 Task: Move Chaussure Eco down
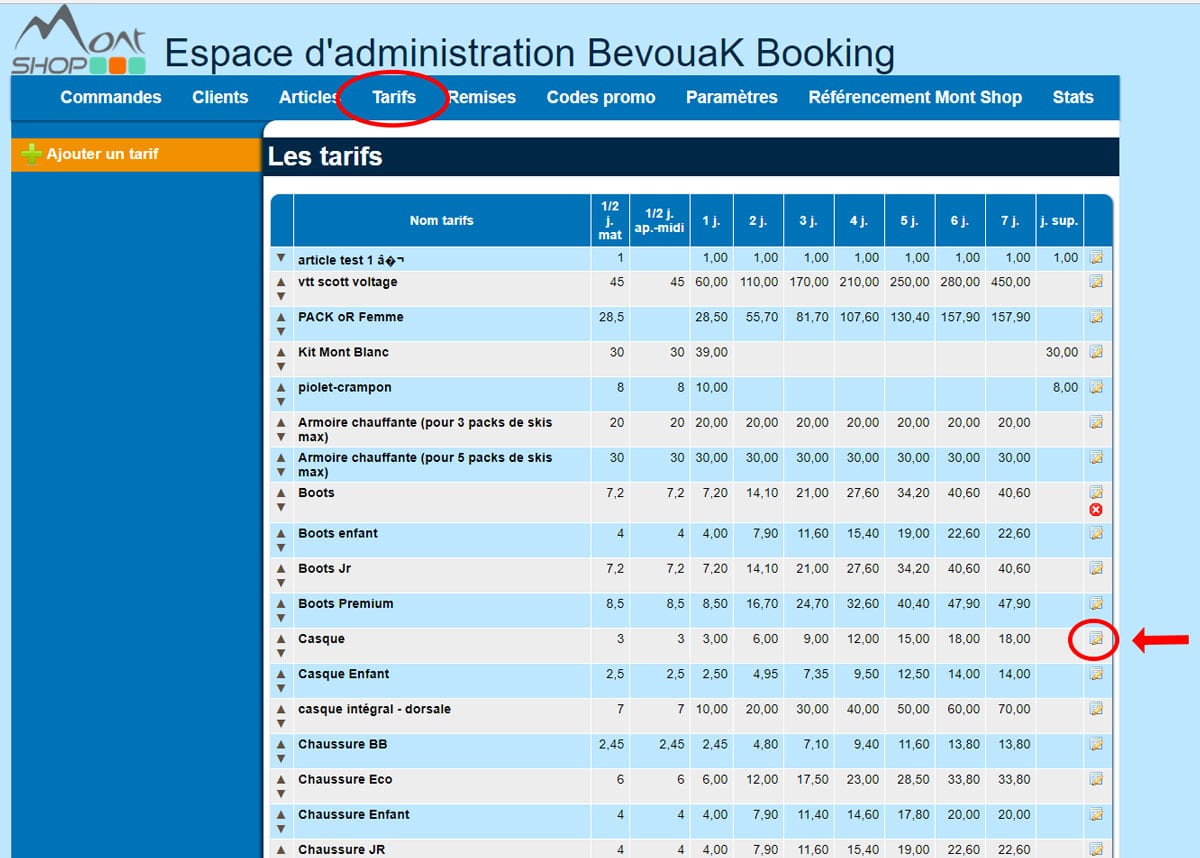[x=281, y=794]
